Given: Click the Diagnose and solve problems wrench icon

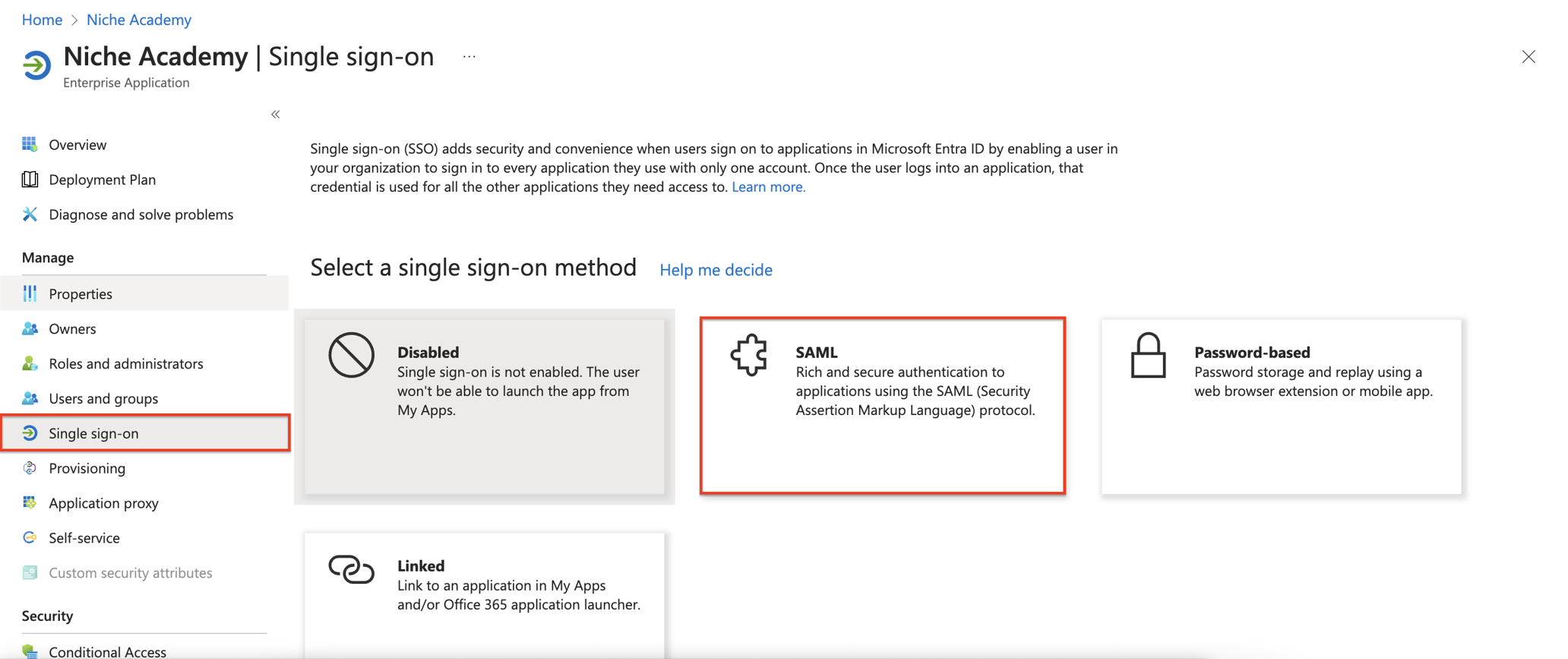Looking at the screenshot, I should tap(30, 214).
